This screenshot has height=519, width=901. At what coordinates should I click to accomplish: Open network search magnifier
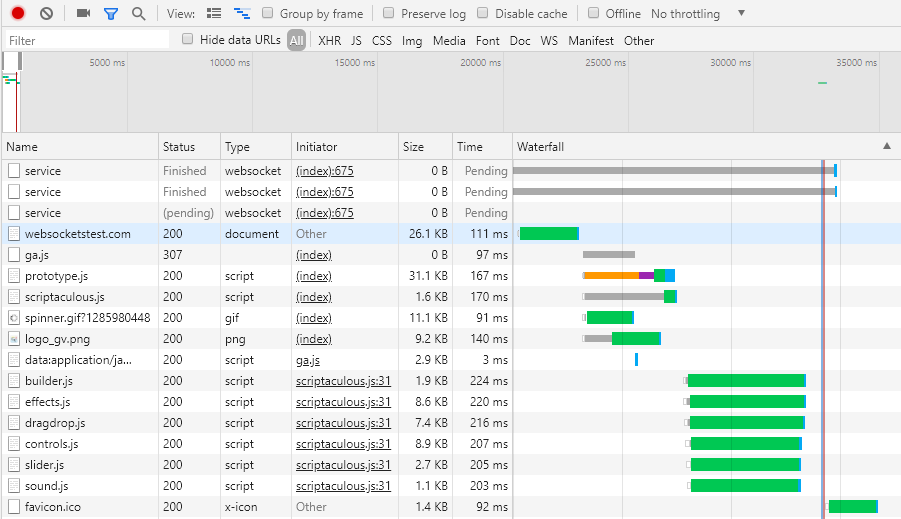(138, 13)
